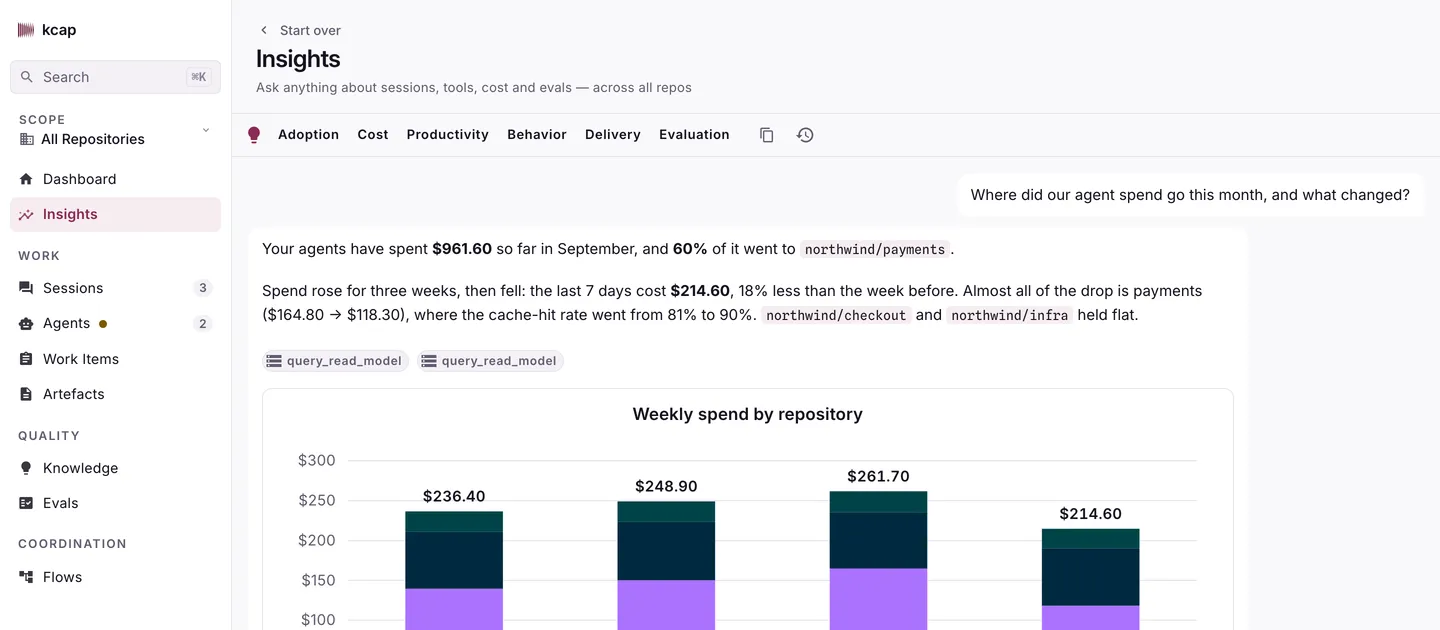Click the Weekly spend by repository title
The height and width of the screenshot is (630, 1440).
(x=748, y=414)
